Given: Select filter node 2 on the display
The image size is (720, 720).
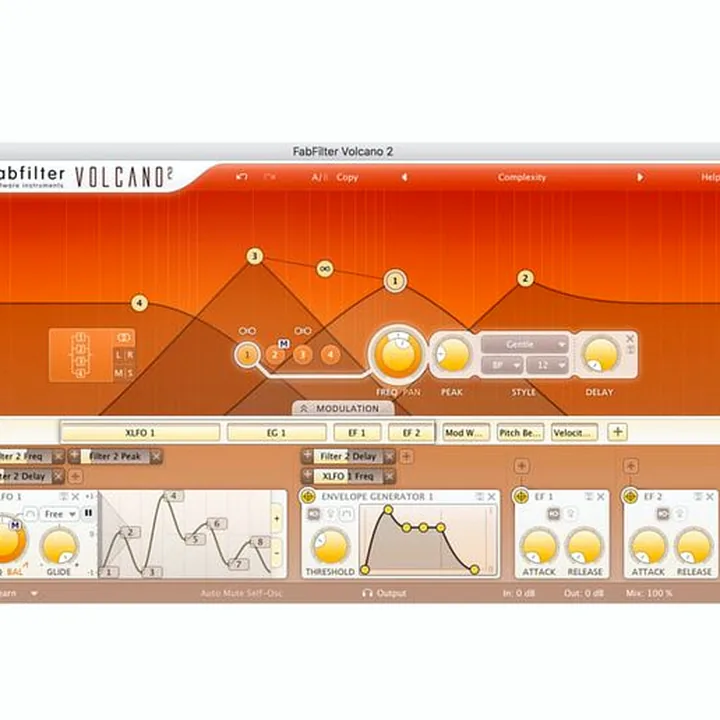Looking at the screenshot, I should pos(525,278).
